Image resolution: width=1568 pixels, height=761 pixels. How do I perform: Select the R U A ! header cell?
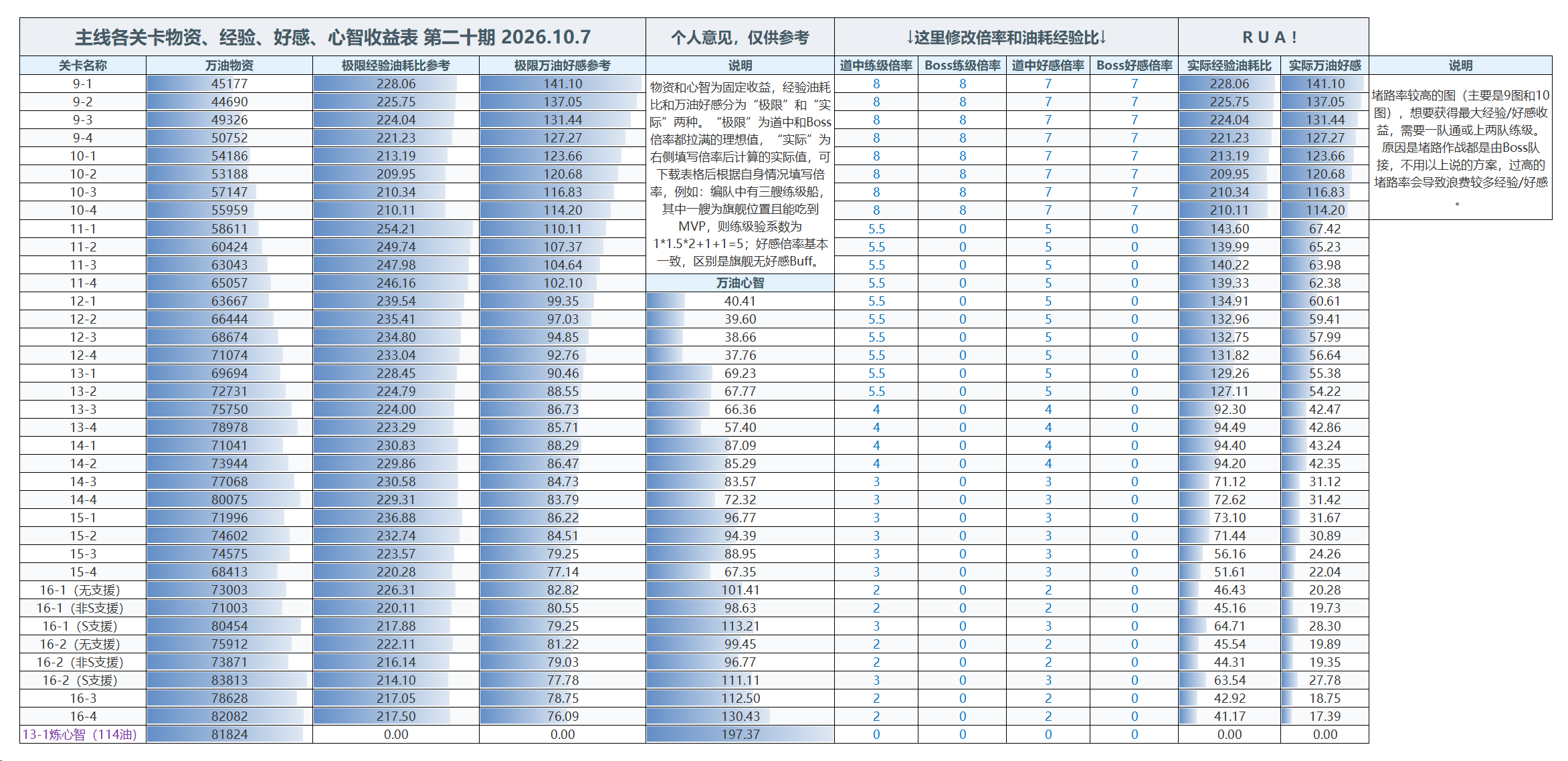[1274, 37]
